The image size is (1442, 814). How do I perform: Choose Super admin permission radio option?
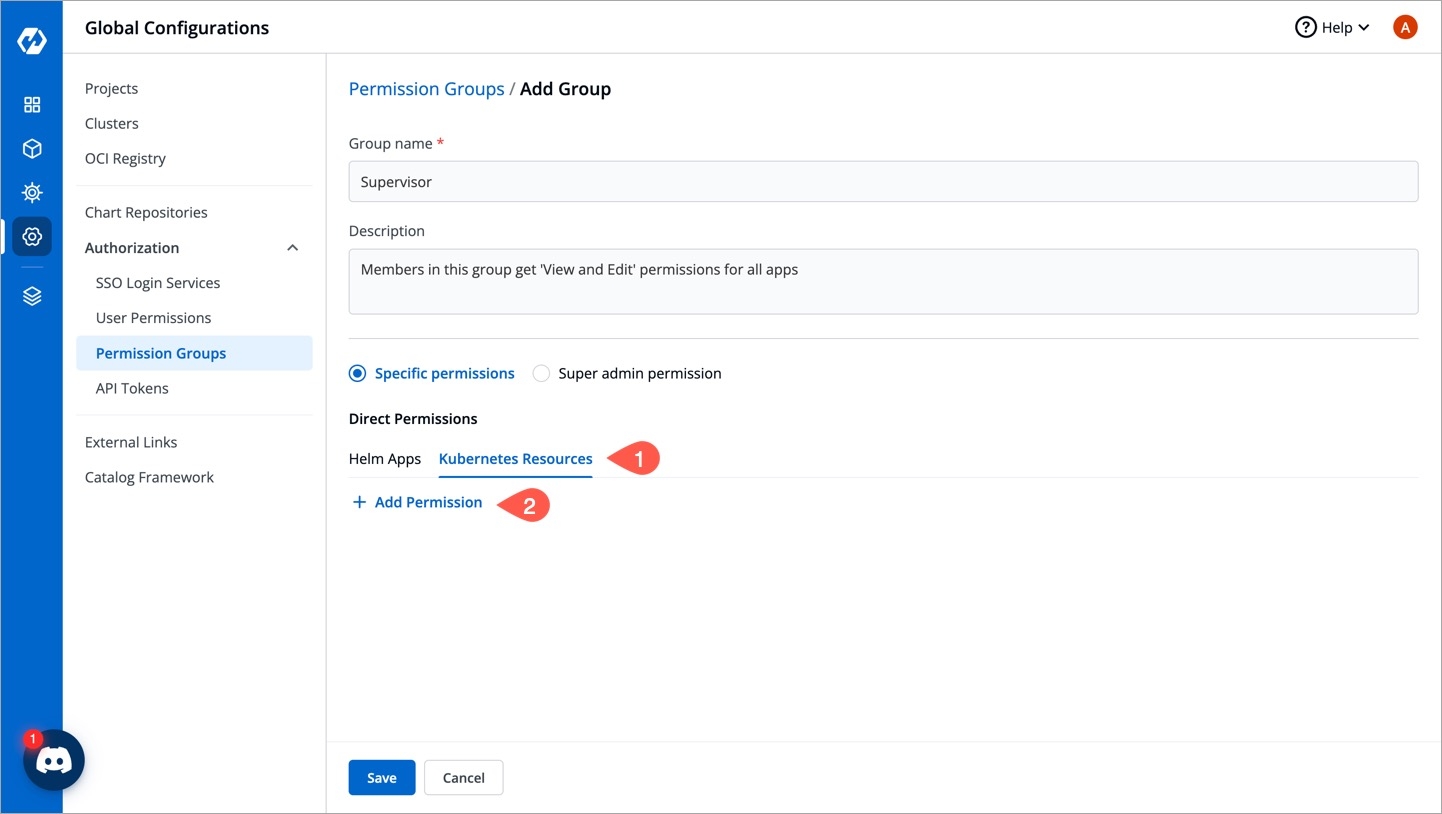[541, 374]
